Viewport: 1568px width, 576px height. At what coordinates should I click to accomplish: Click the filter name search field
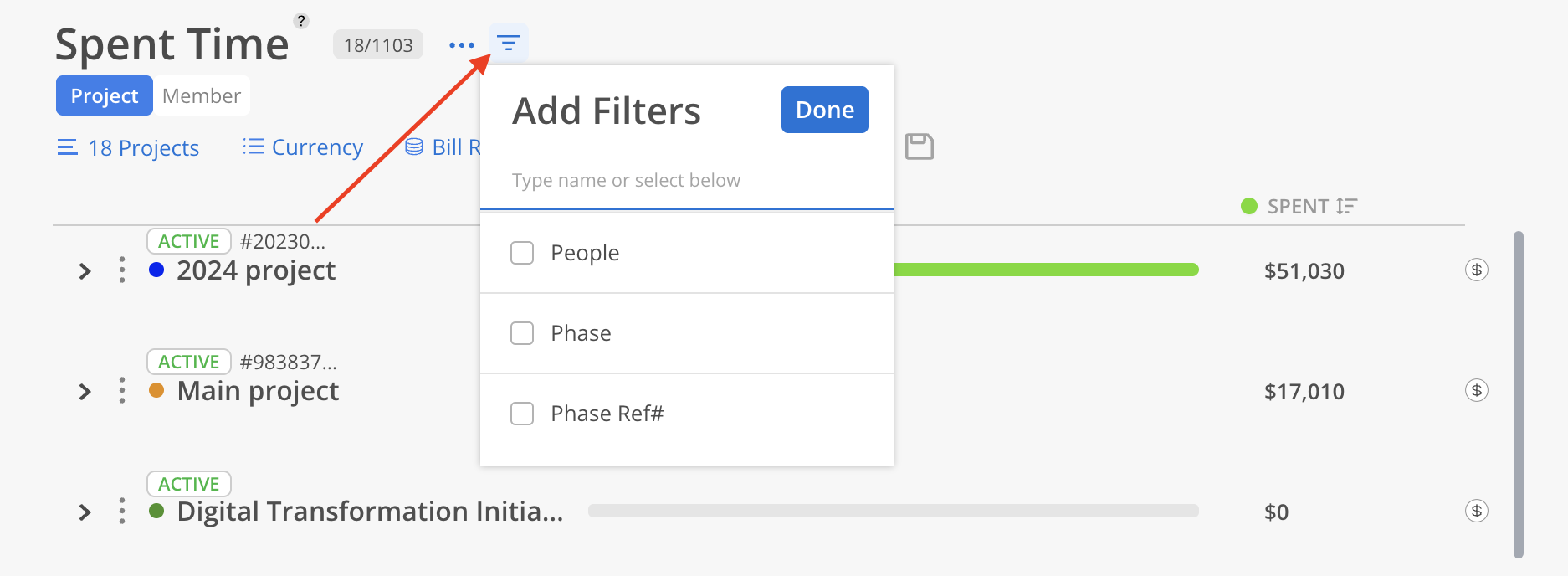[687, 181]
